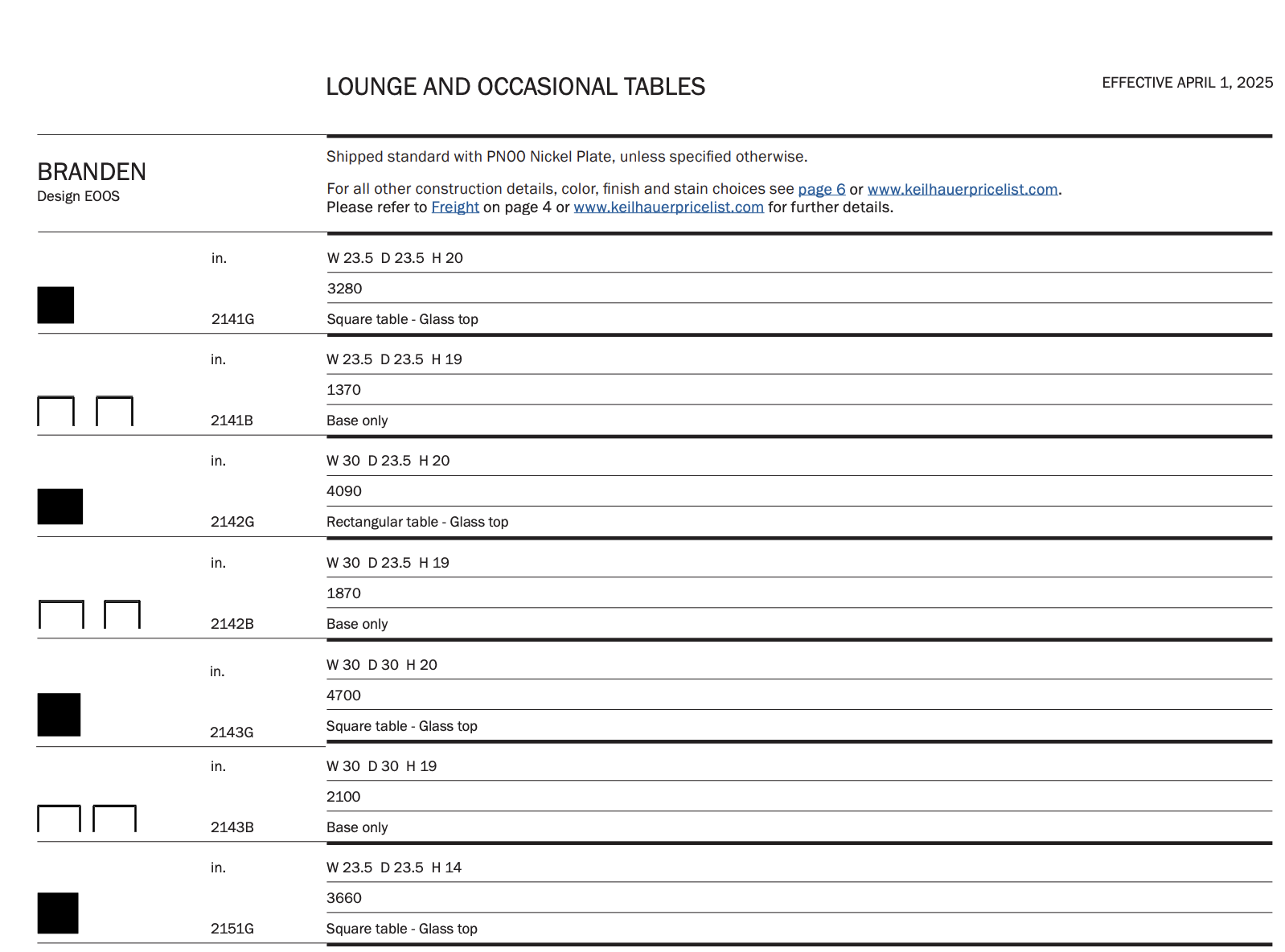Select the 2142G rectangular table black icon

pyautogui.click(x=60, y=507)
